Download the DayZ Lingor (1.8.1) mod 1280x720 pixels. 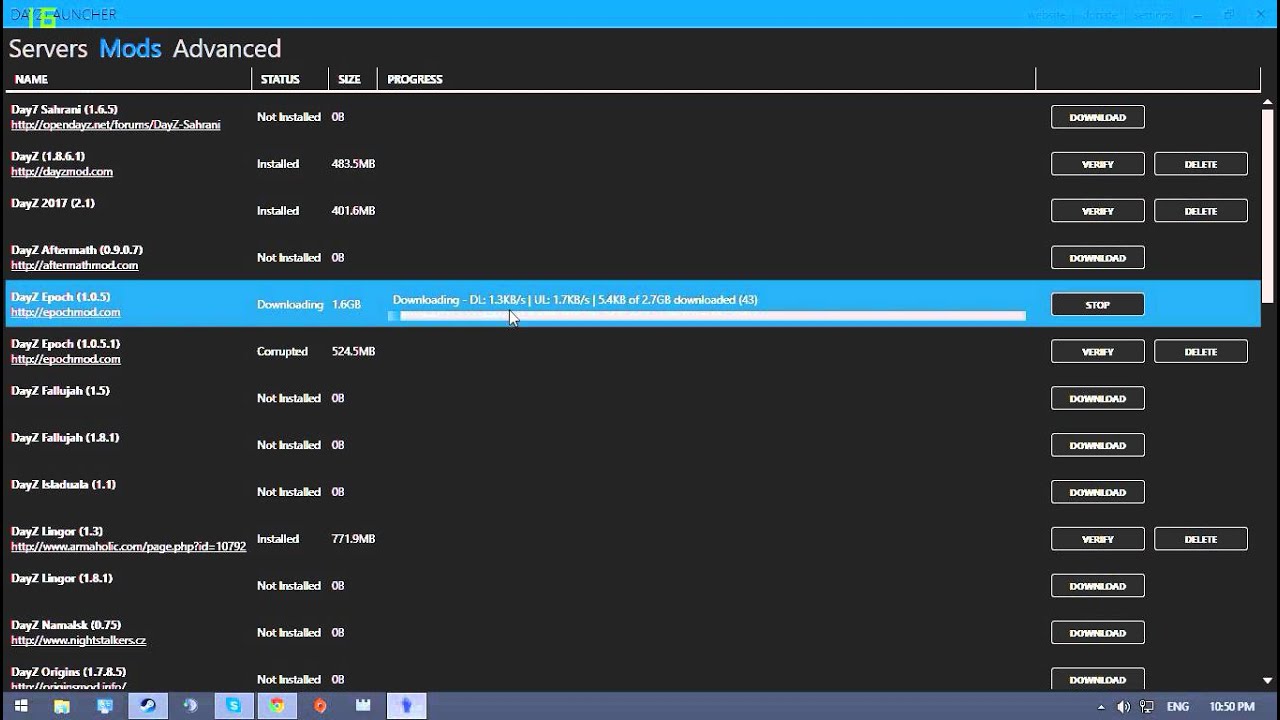pyautogui.click(x=1097, y=586)
